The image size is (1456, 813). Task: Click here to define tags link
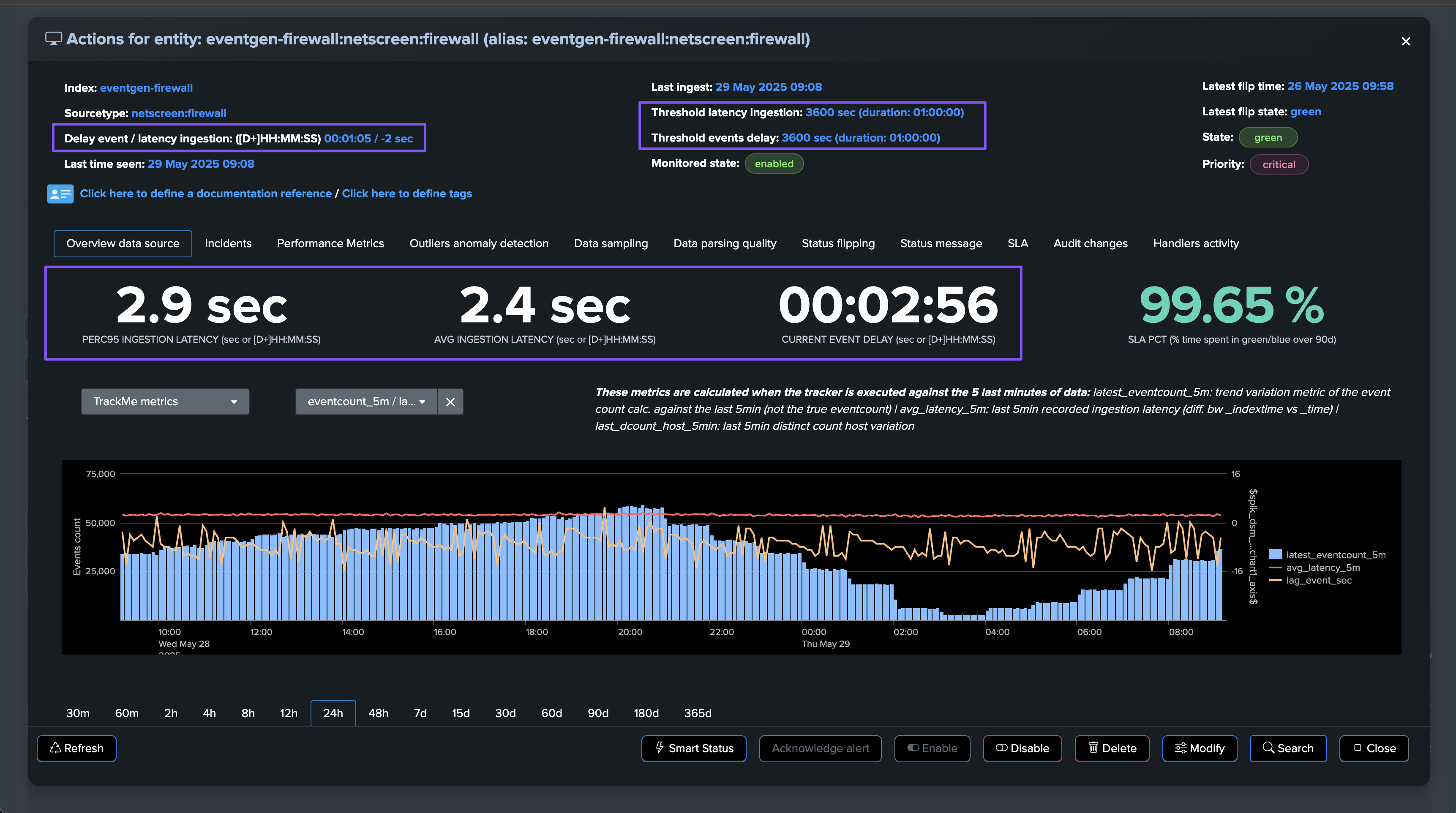pyautogui.click(x=406, y=194)
